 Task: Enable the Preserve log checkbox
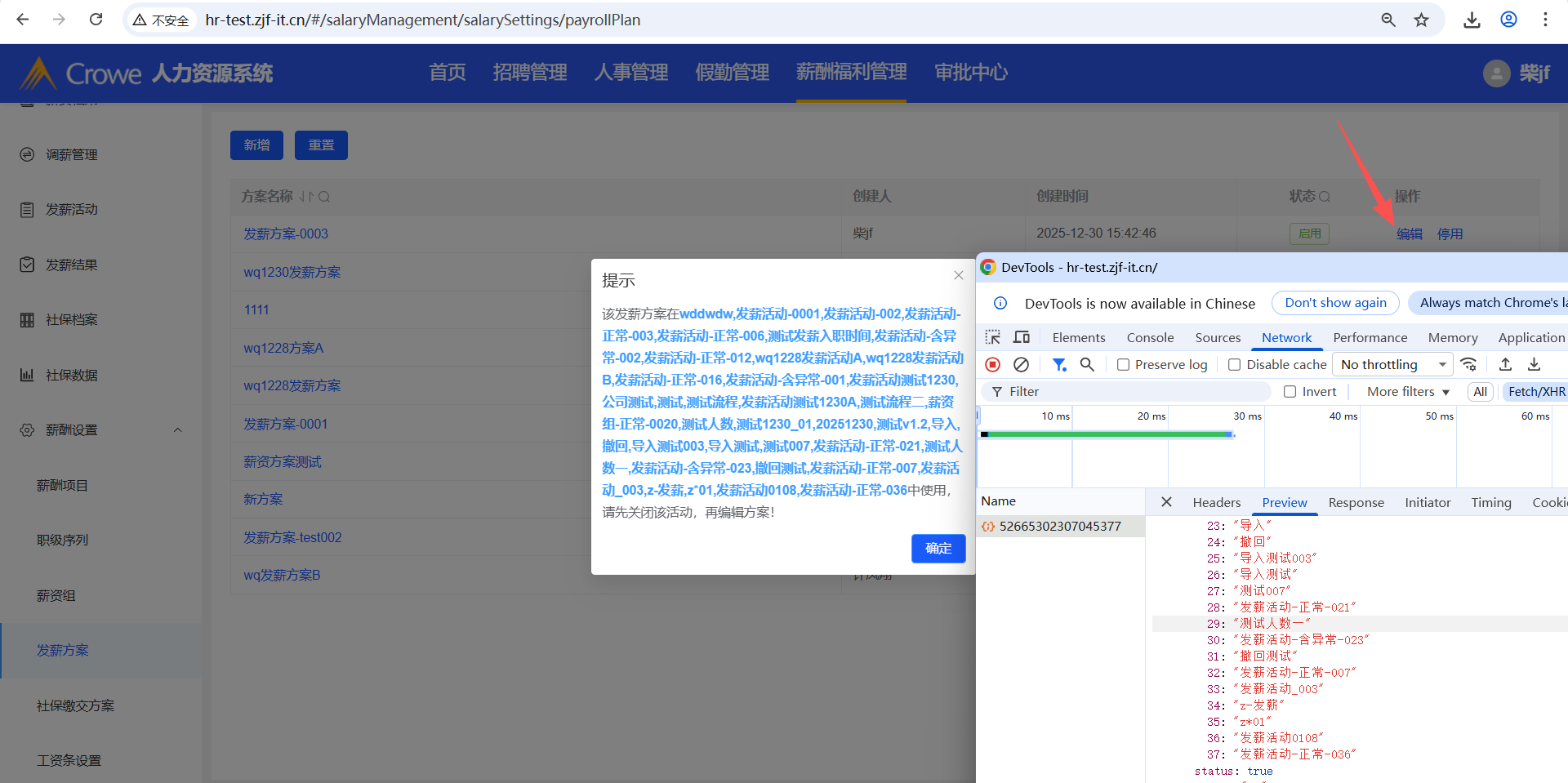[1124, 365]
